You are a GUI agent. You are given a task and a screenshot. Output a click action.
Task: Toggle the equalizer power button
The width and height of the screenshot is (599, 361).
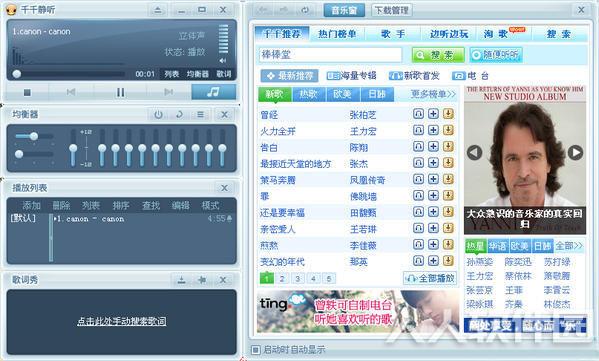tap(159, 114)
